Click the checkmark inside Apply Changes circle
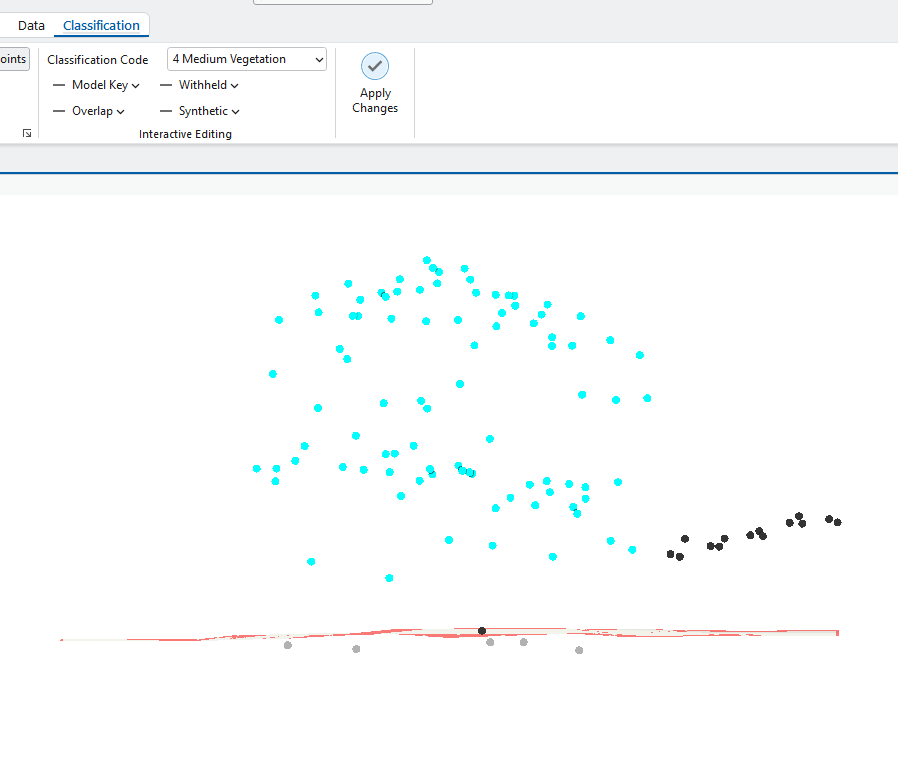 click(x=375, y=65)
